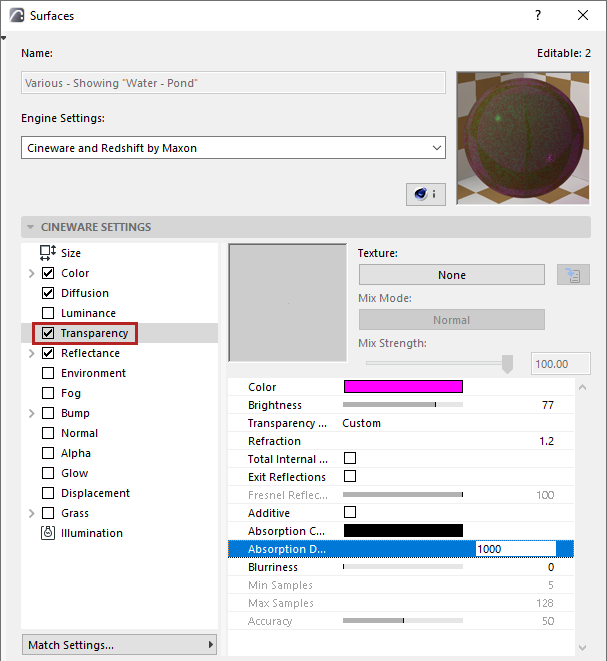Click the Surfaces dialog app icon

coord(17,16)
